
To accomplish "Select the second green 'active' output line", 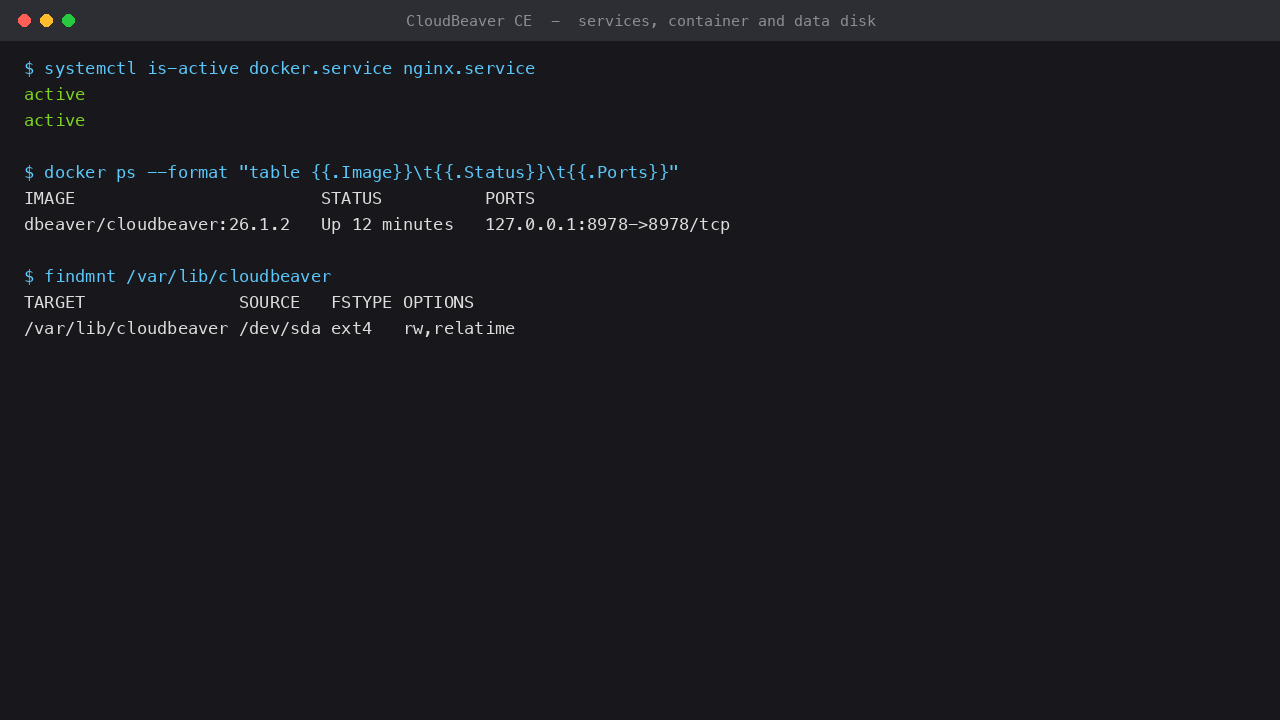I will [x=55, y=120].
